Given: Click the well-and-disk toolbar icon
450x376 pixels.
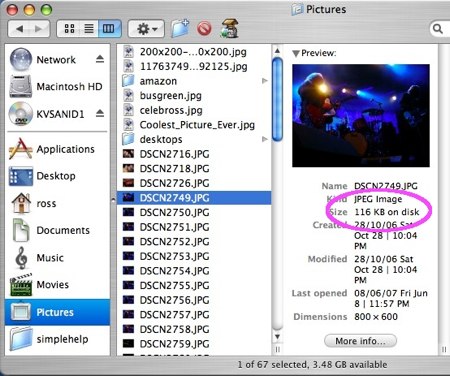Looking at the screenshot, I should pyautogui.click(x=230, y=28).
